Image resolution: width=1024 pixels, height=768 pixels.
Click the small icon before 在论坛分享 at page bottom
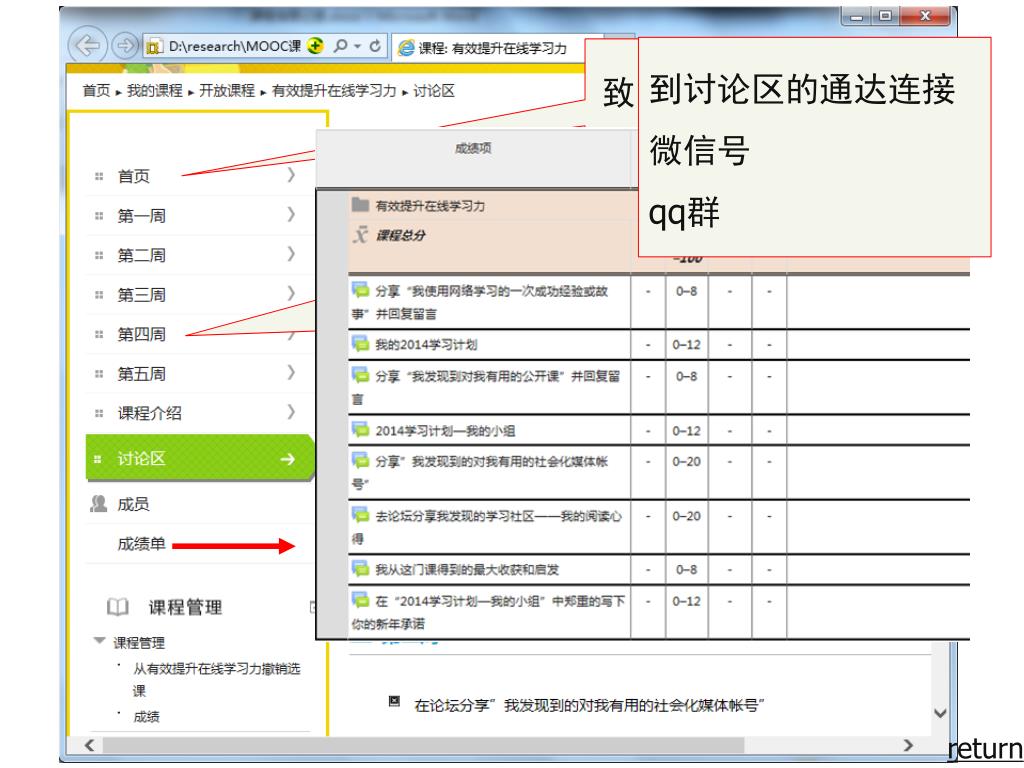(x=394, y=701)
